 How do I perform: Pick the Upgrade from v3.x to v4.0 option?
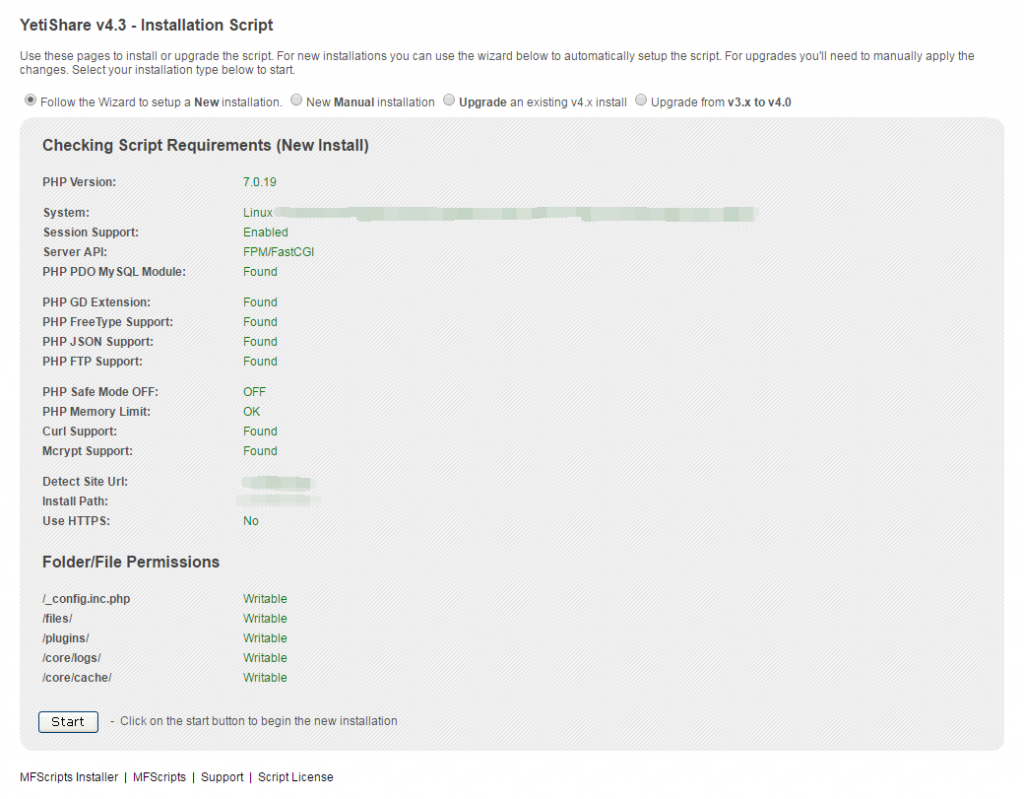pos(641,100)
